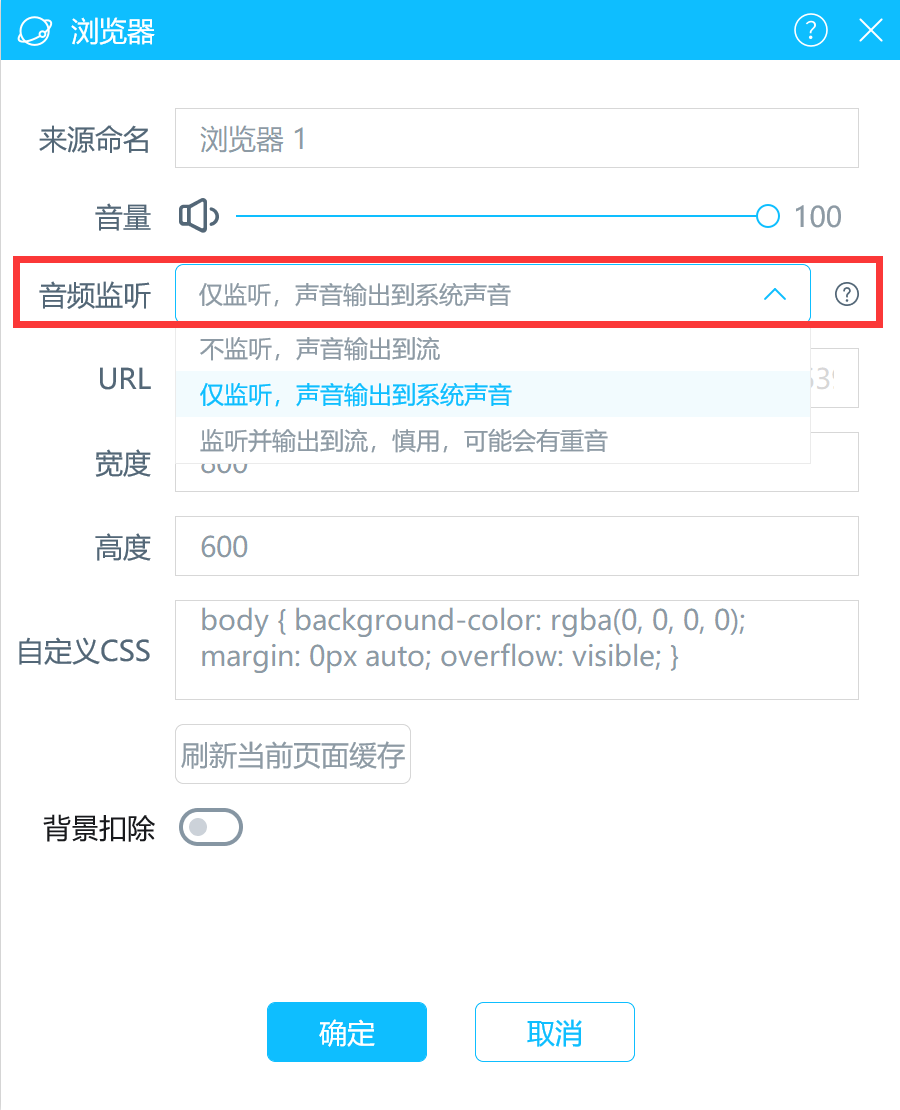Click the 高度 input field showing 600

[x=517, y=546]
